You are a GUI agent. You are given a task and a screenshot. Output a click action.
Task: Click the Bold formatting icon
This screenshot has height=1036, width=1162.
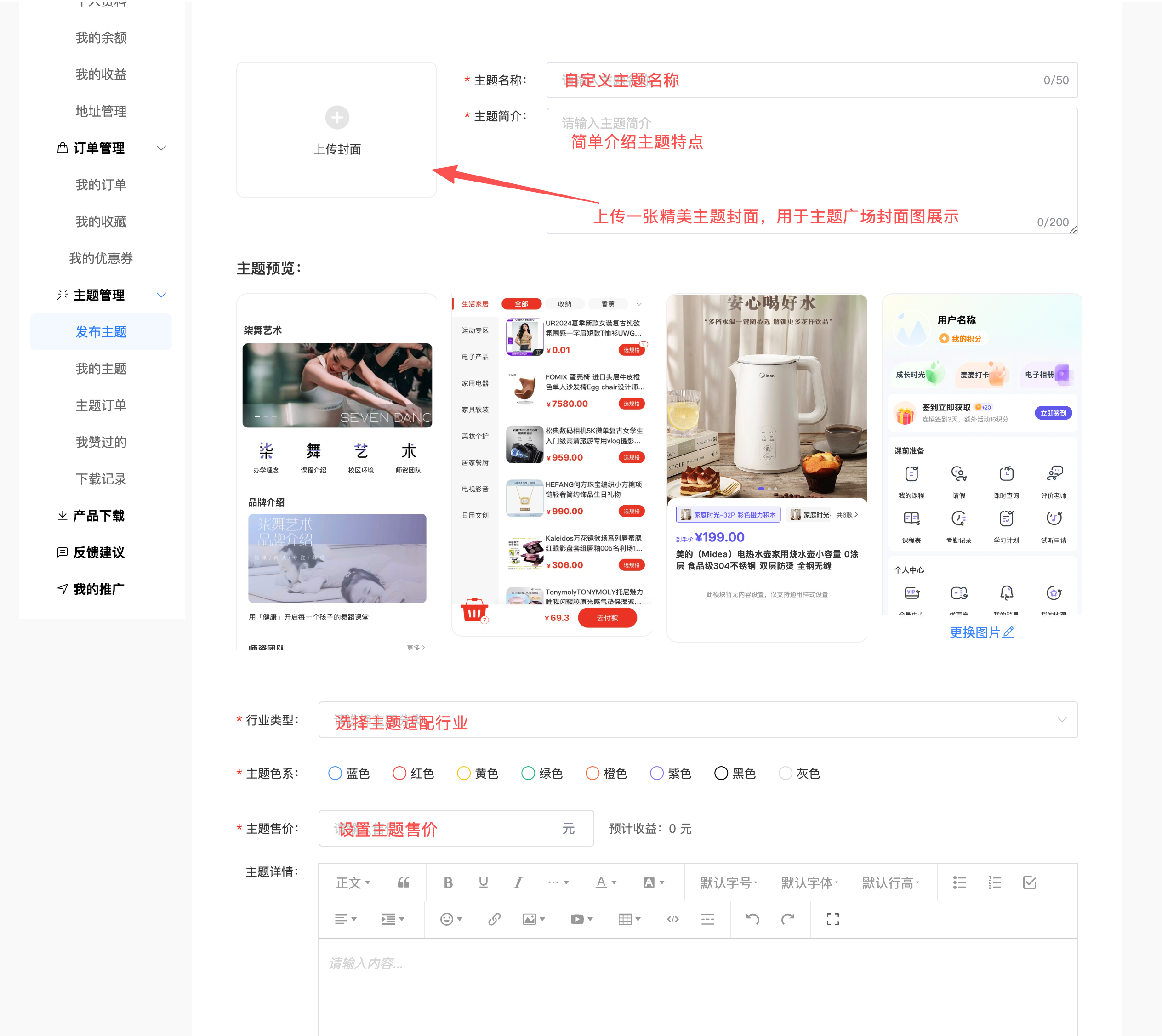[x=448, y=883]
